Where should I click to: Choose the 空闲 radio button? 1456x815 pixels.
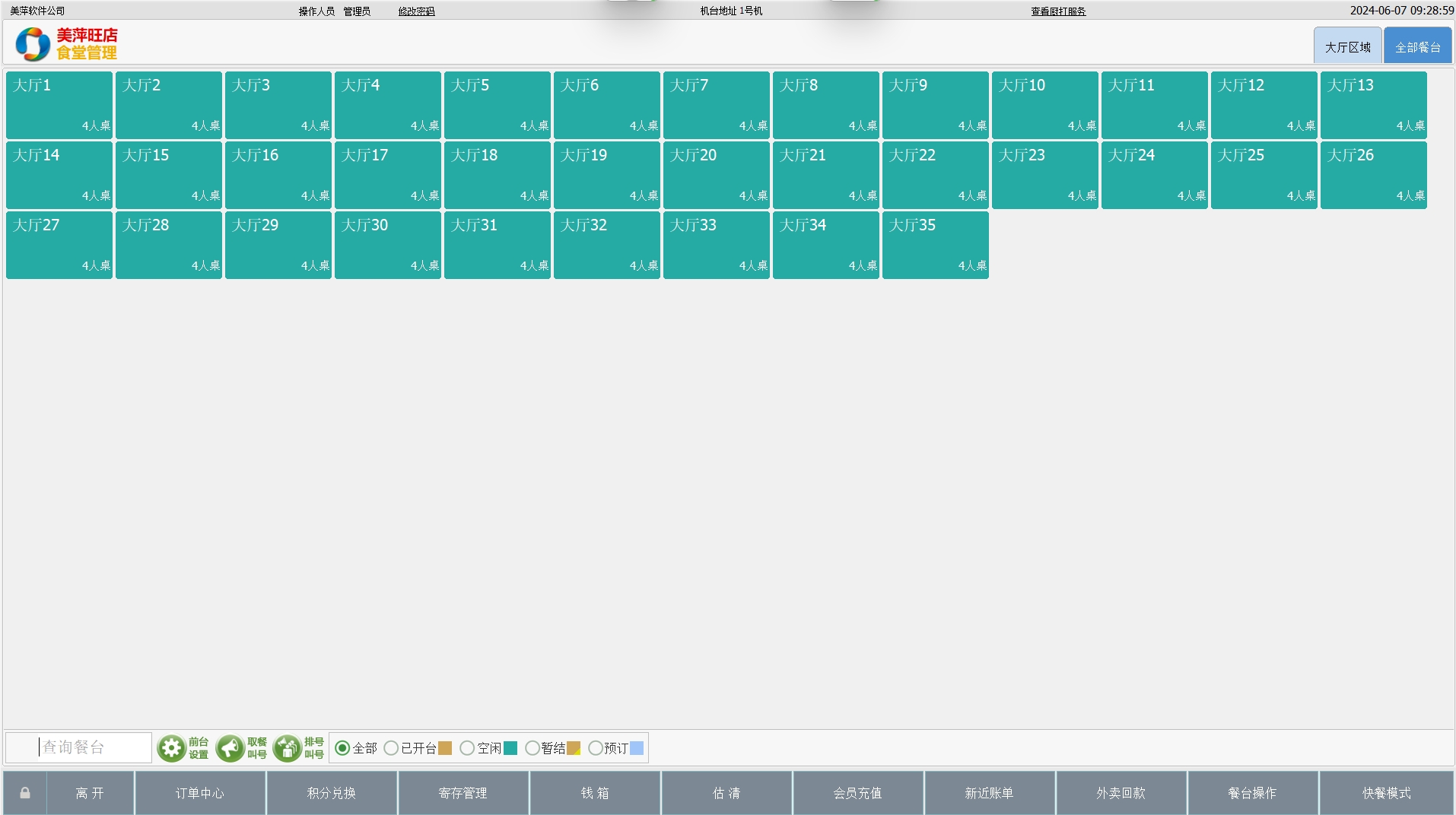[467, 748]
